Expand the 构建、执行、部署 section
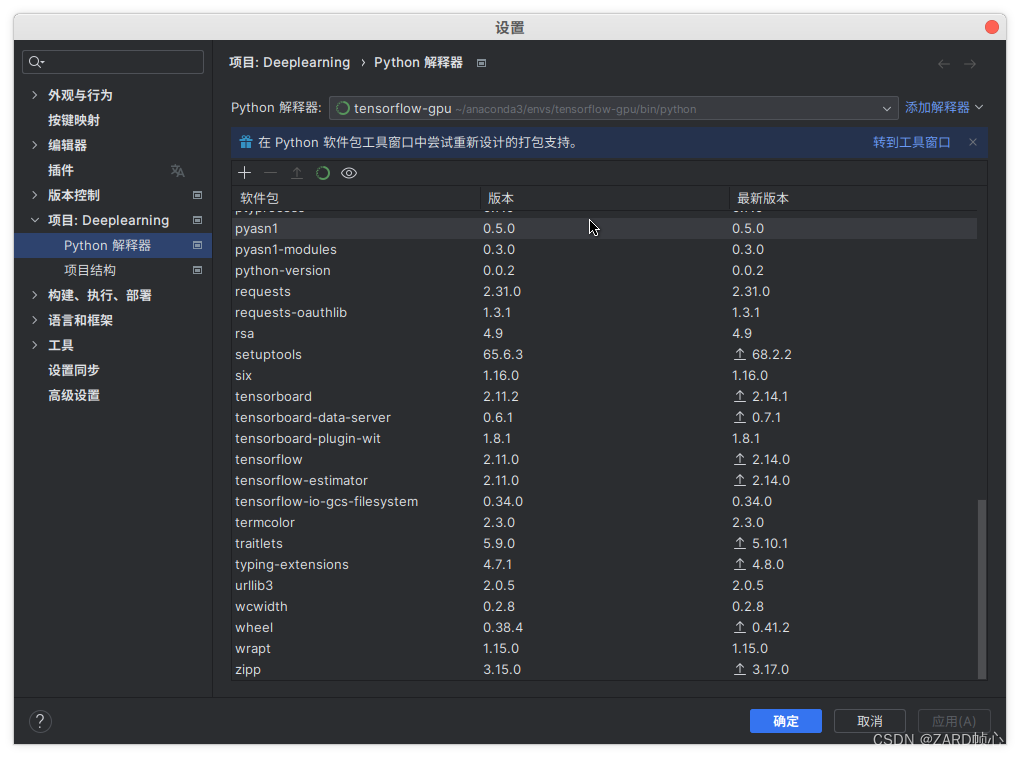The width and height of the screenshot is (1020, 758). point(34,295)
